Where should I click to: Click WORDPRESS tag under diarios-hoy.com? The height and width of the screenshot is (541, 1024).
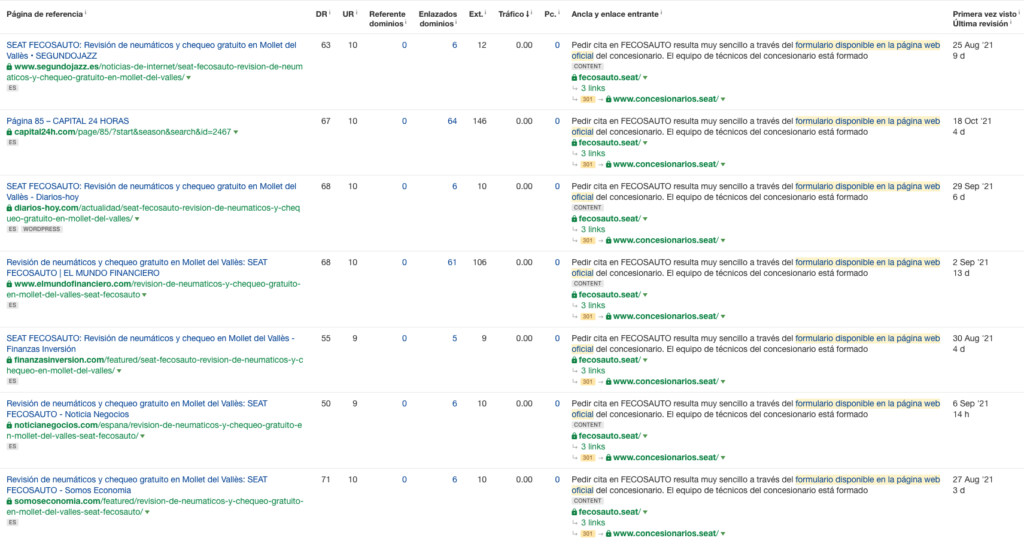[x=41, y=229]
